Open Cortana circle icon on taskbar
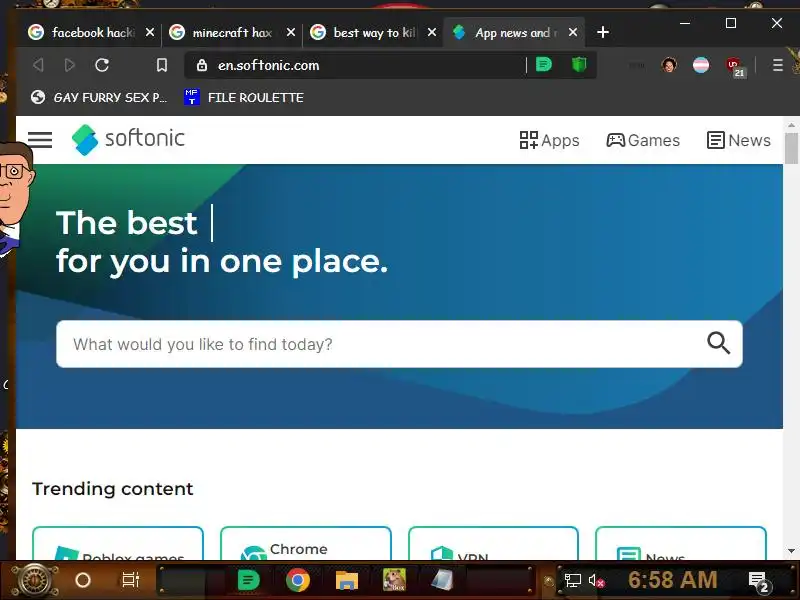This screenshot has height=600, width=800. [x=83, y=580]
